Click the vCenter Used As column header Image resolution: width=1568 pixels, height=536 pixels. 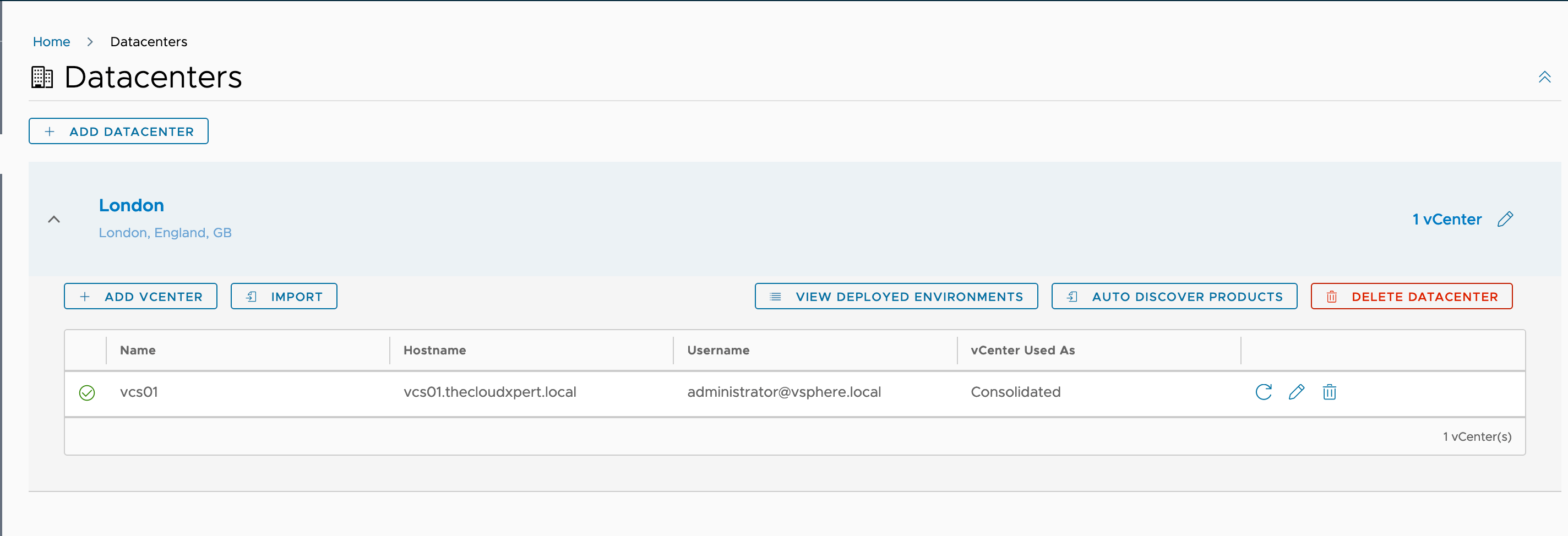(1022, 351)
